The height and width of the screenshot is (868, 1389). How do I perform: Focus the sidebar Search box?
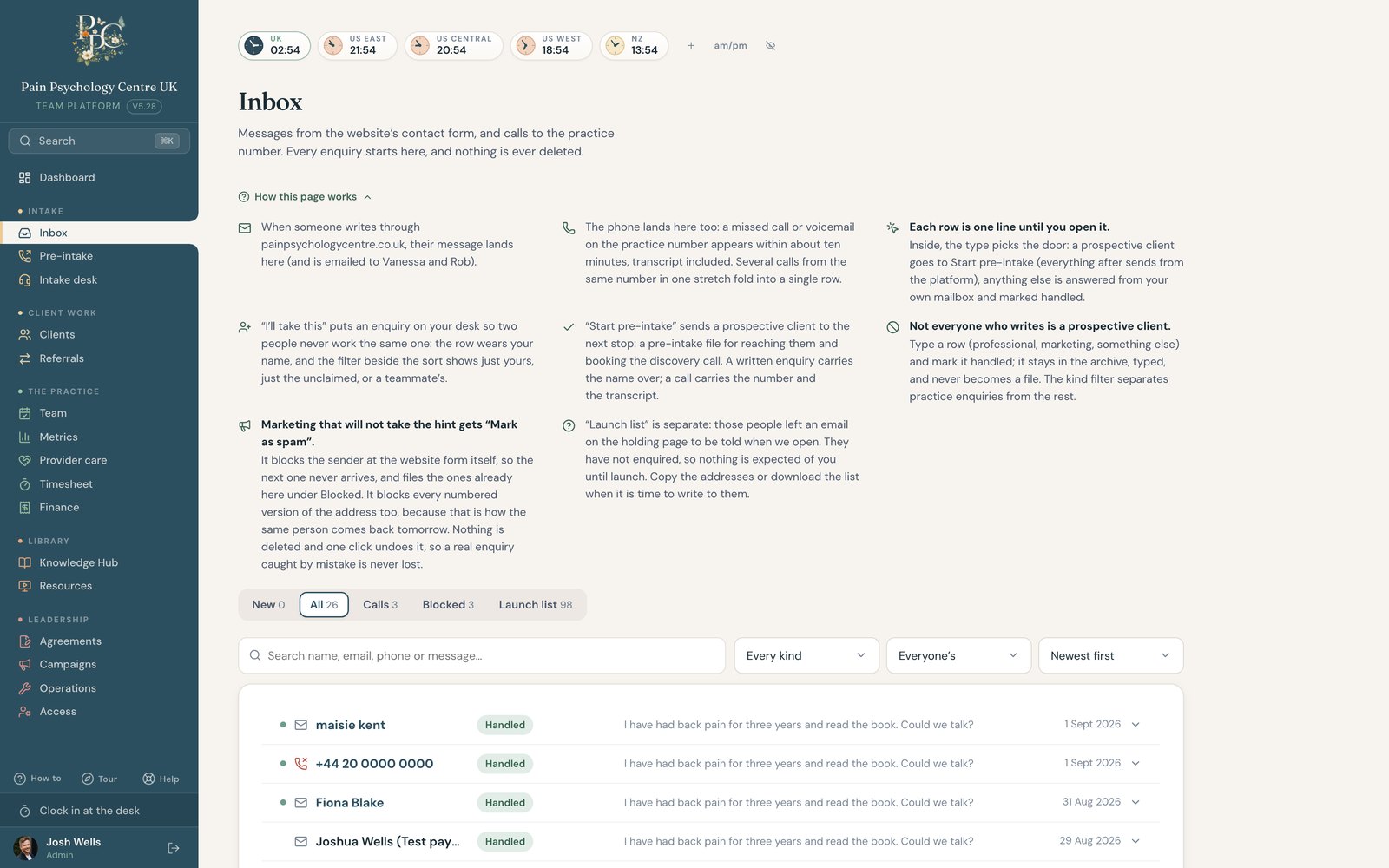[99, 141]
